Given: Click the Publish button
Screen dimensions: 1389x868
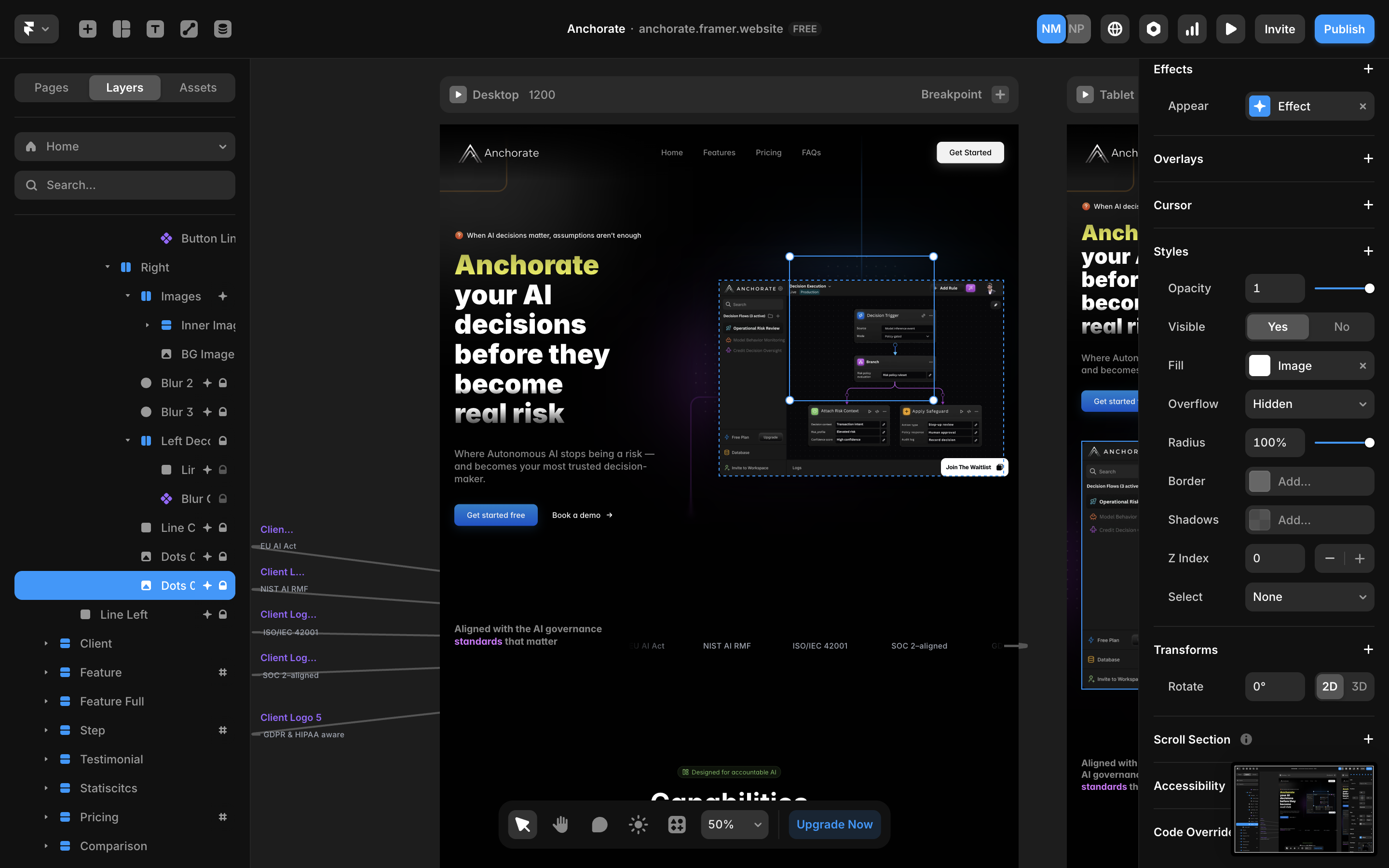Looking at the screenshot, I should click(x=1344, y=29).
